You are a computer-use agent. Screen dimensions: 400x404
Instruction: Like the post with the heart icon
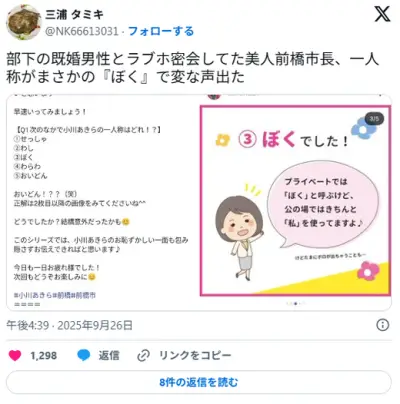coord(15,355)
